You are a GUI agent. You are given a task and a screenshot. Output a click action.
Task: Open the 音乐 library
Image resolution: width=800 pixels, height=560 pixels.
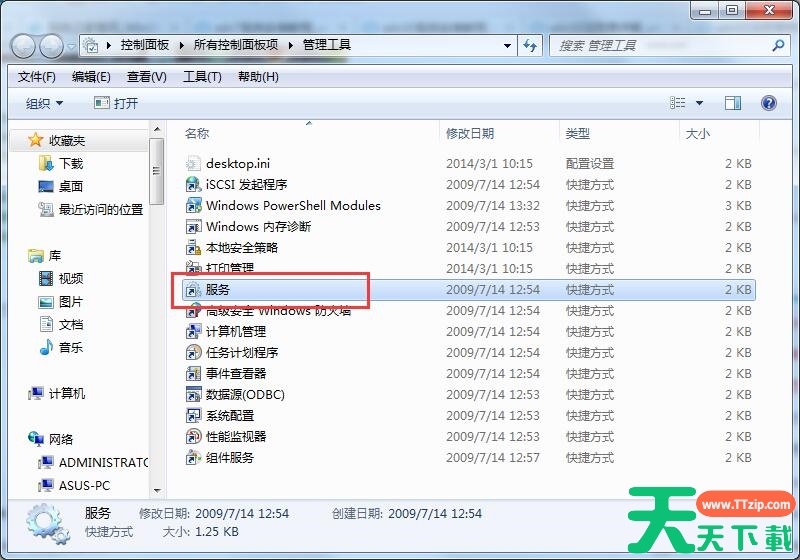[61, 347]
